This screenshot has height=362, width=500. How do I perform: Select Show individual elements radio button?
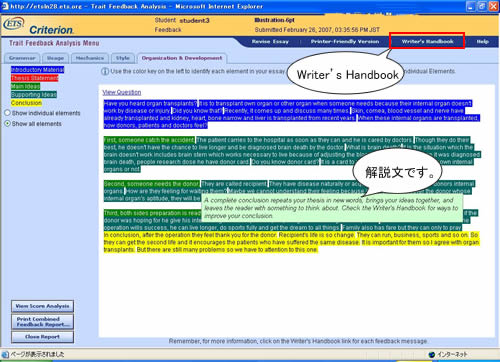click(7, 113)
